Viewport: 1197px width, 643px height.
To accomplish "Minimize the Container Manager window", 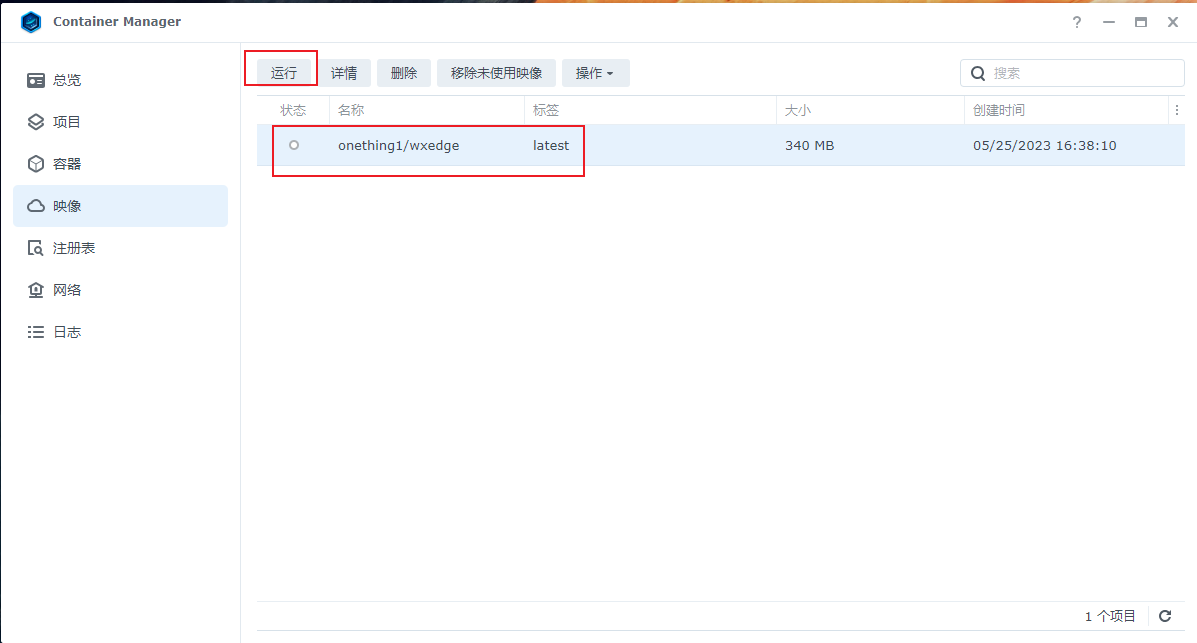I will click(1109, 22).
